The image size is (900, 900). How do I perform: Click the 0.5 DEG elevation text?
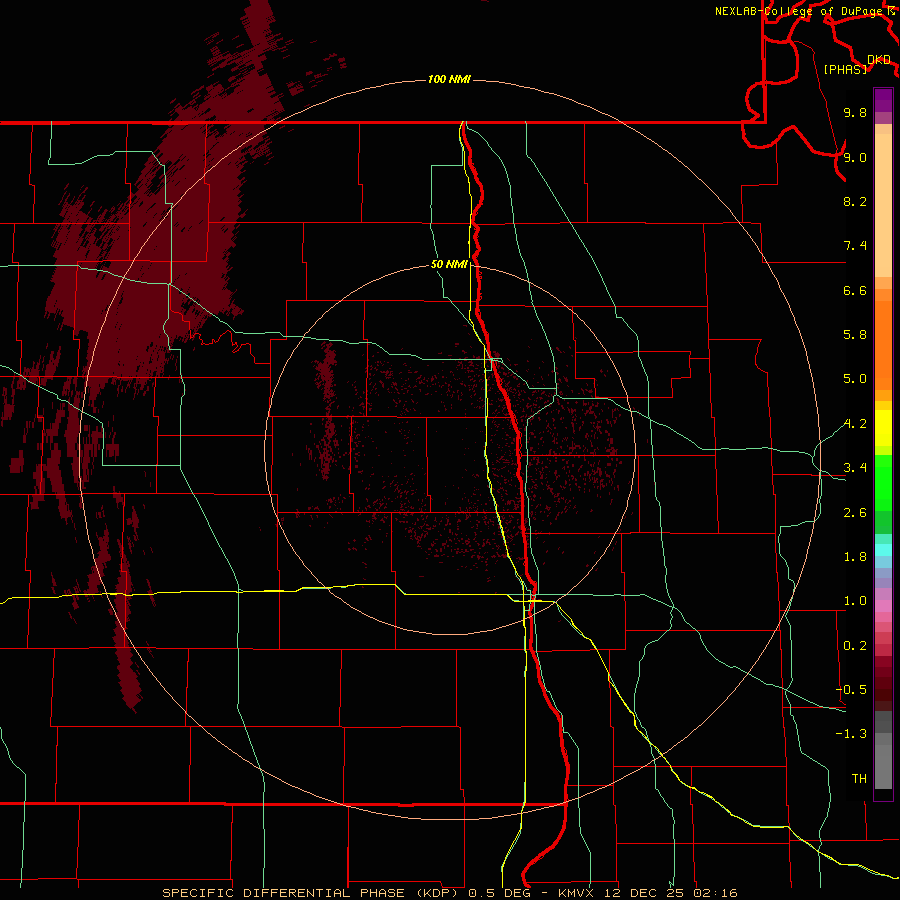[x=499, y=893]
